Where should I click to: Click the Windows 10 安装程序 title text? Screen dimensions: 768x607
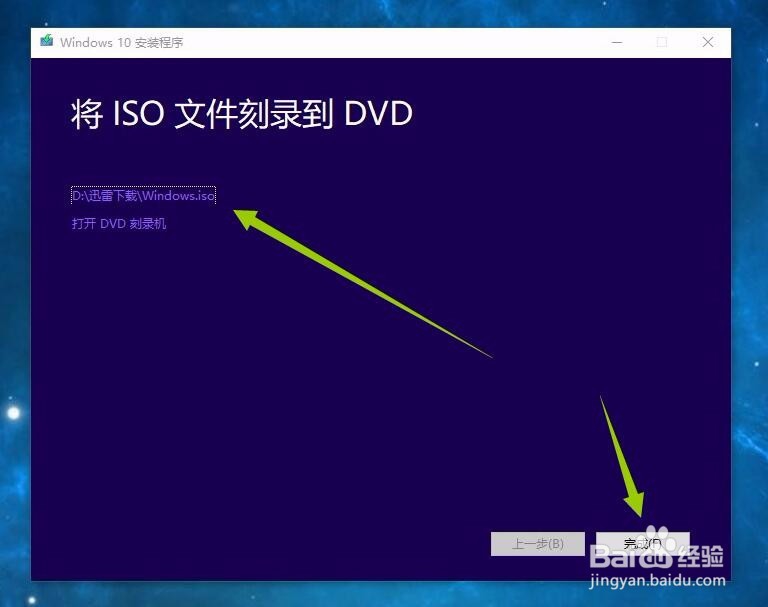(122, 43)
